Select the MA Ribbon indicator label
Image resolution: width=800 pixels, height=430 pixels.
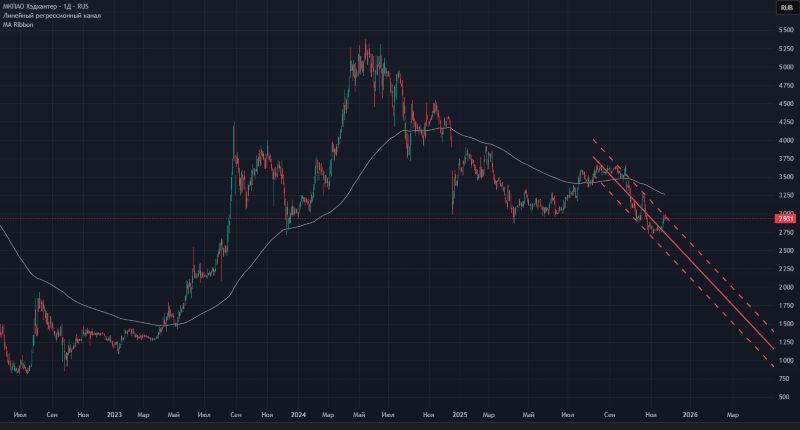click(18, 24)
